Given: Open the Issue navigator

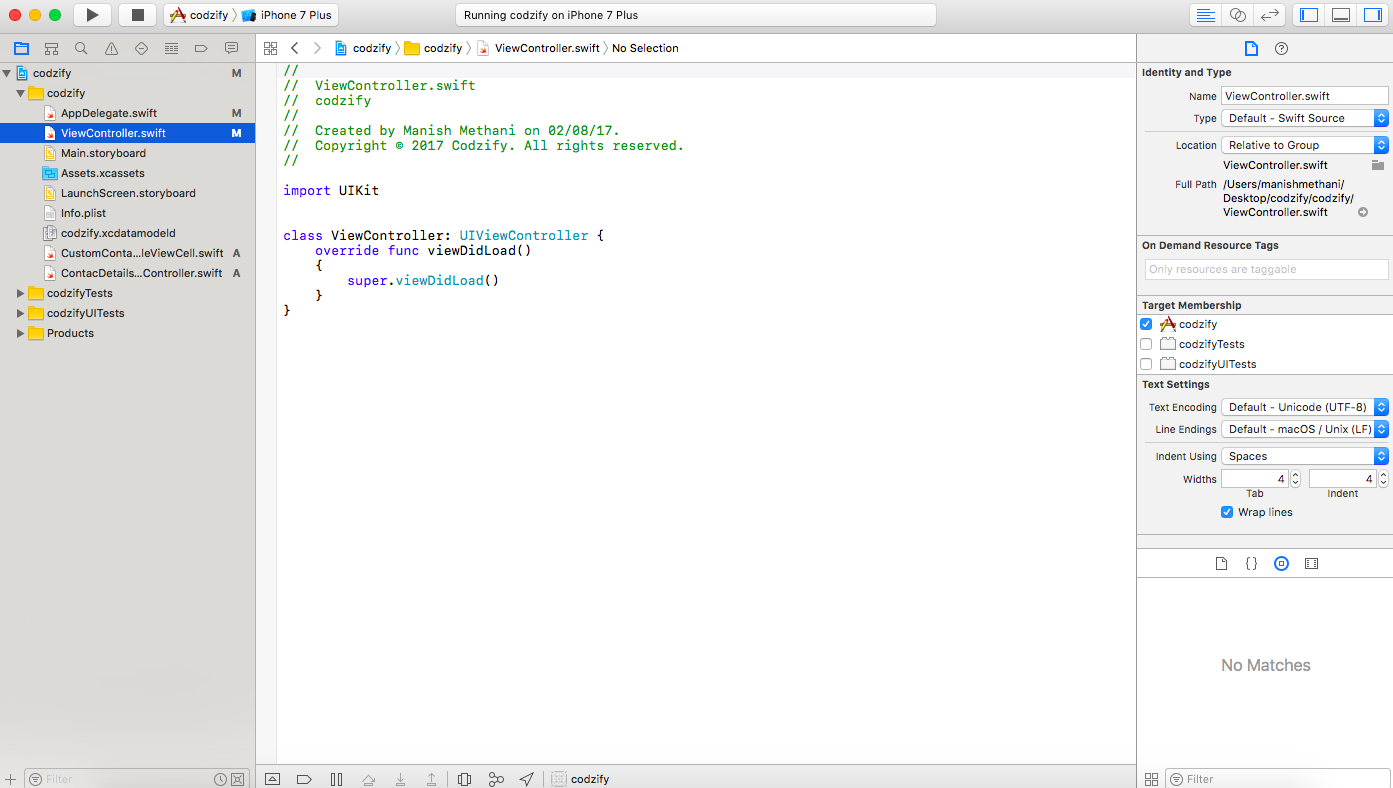Looking at the screenshot, I should coord(111,48).
